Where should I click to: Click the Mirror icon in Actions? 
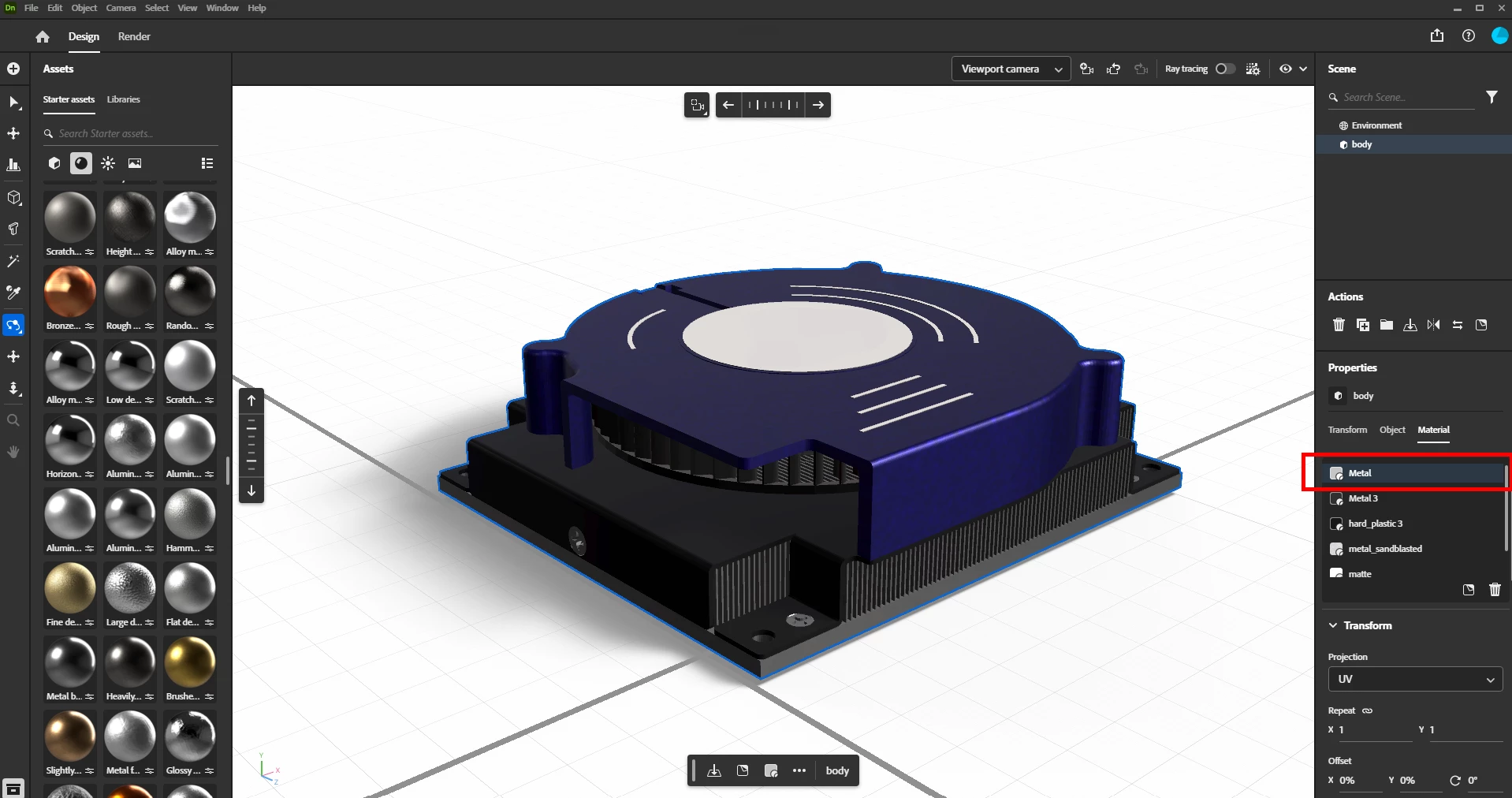(1434, 325)
